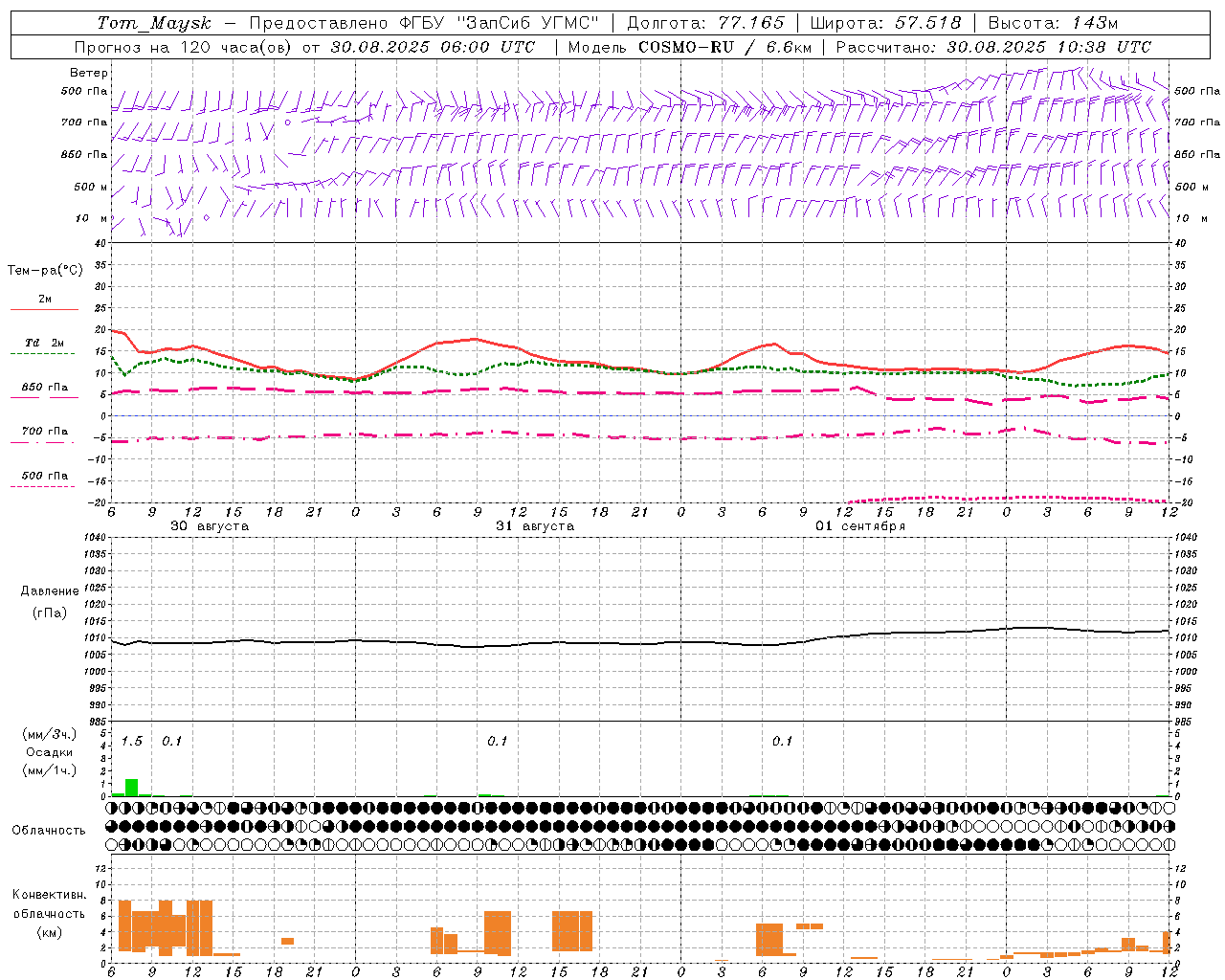Viewport: 1225px width, 980px height.
Task: Click the 700 гПа temperature legend entry
Action: (x=45, y=431)
